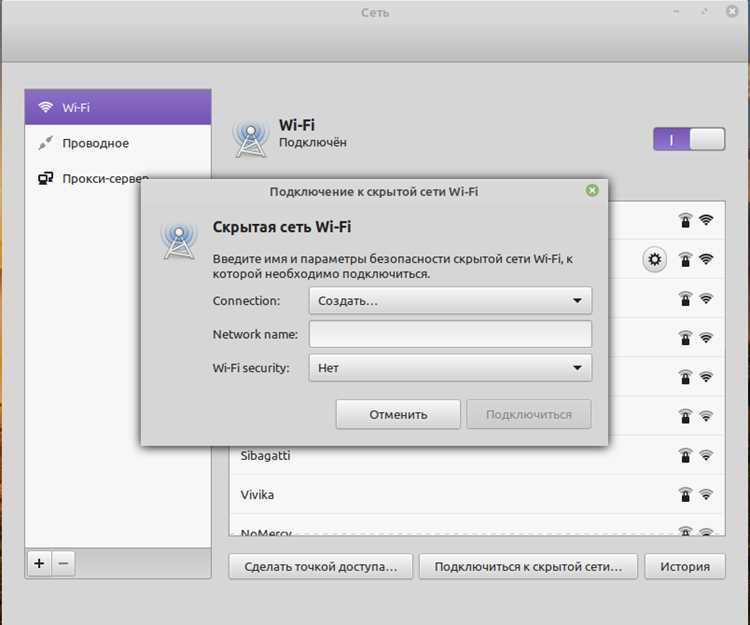The image size is (750, 625).
Task: Click the lock icon in Vivika row
Action: click(685, 494)
